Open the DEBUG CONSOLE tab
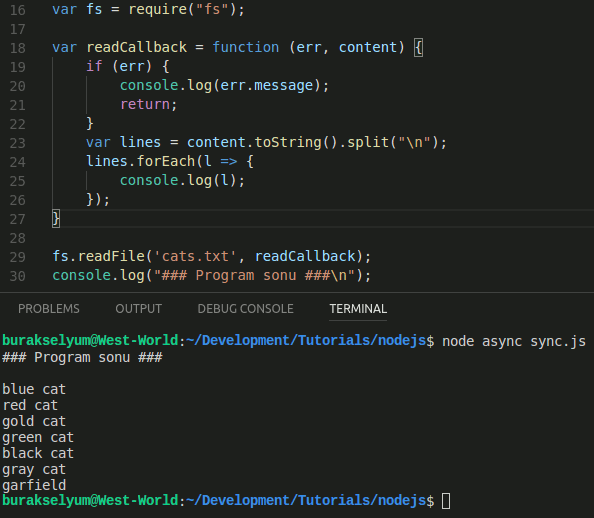This screenshot has height=518, width=594. tap(245, 309)
